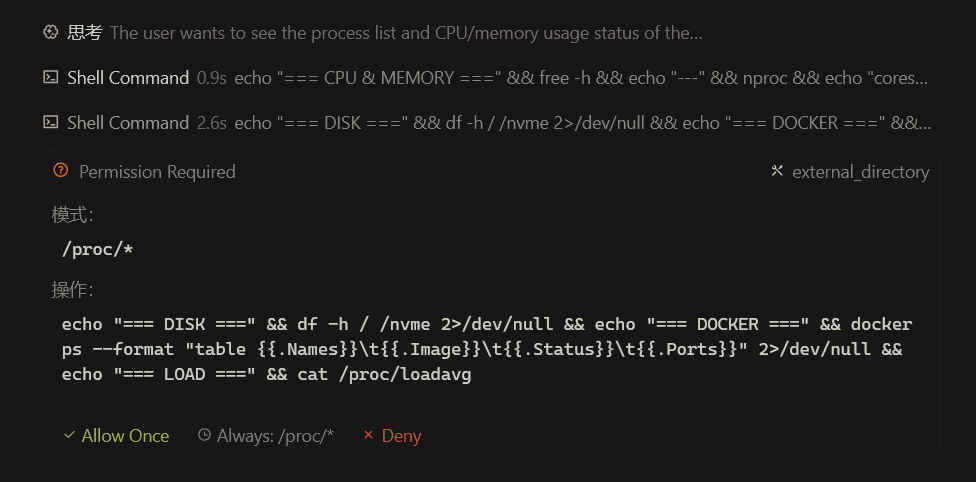The image size is (976, 482).
Task: Click the Permission Required header title
Action: (157, 171)
